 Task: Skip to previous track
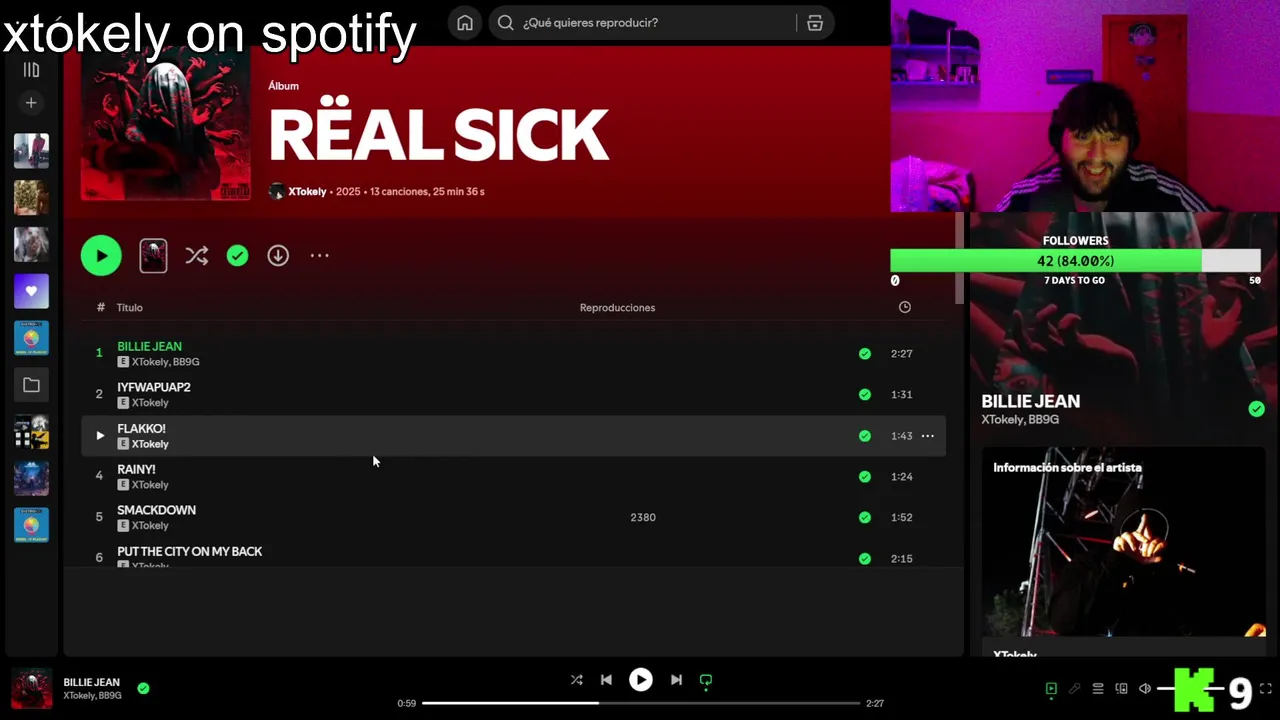pyautogui.click(x=606, y=680)
